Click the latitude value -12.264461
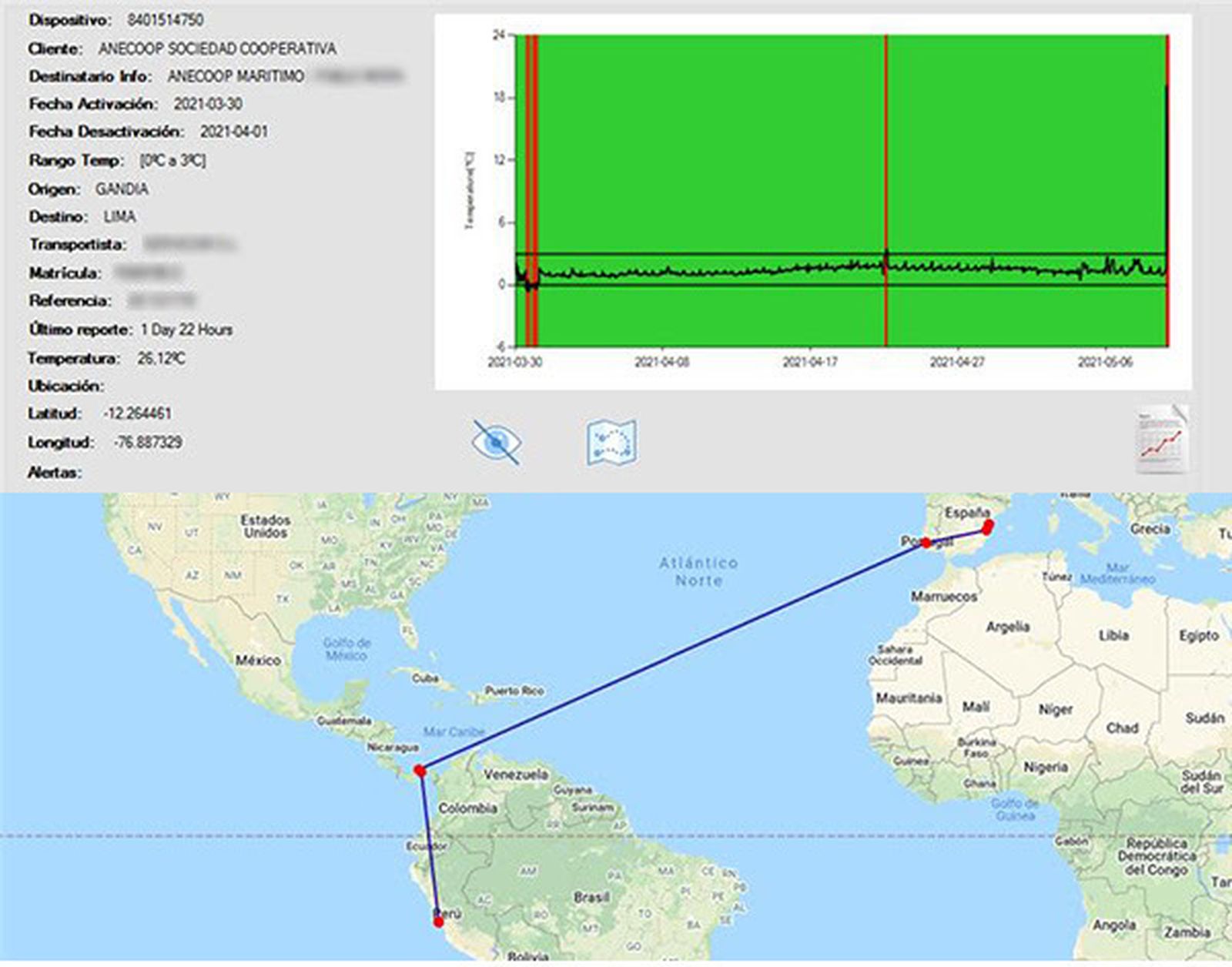The image size is (1232, 967). (137, 414)
